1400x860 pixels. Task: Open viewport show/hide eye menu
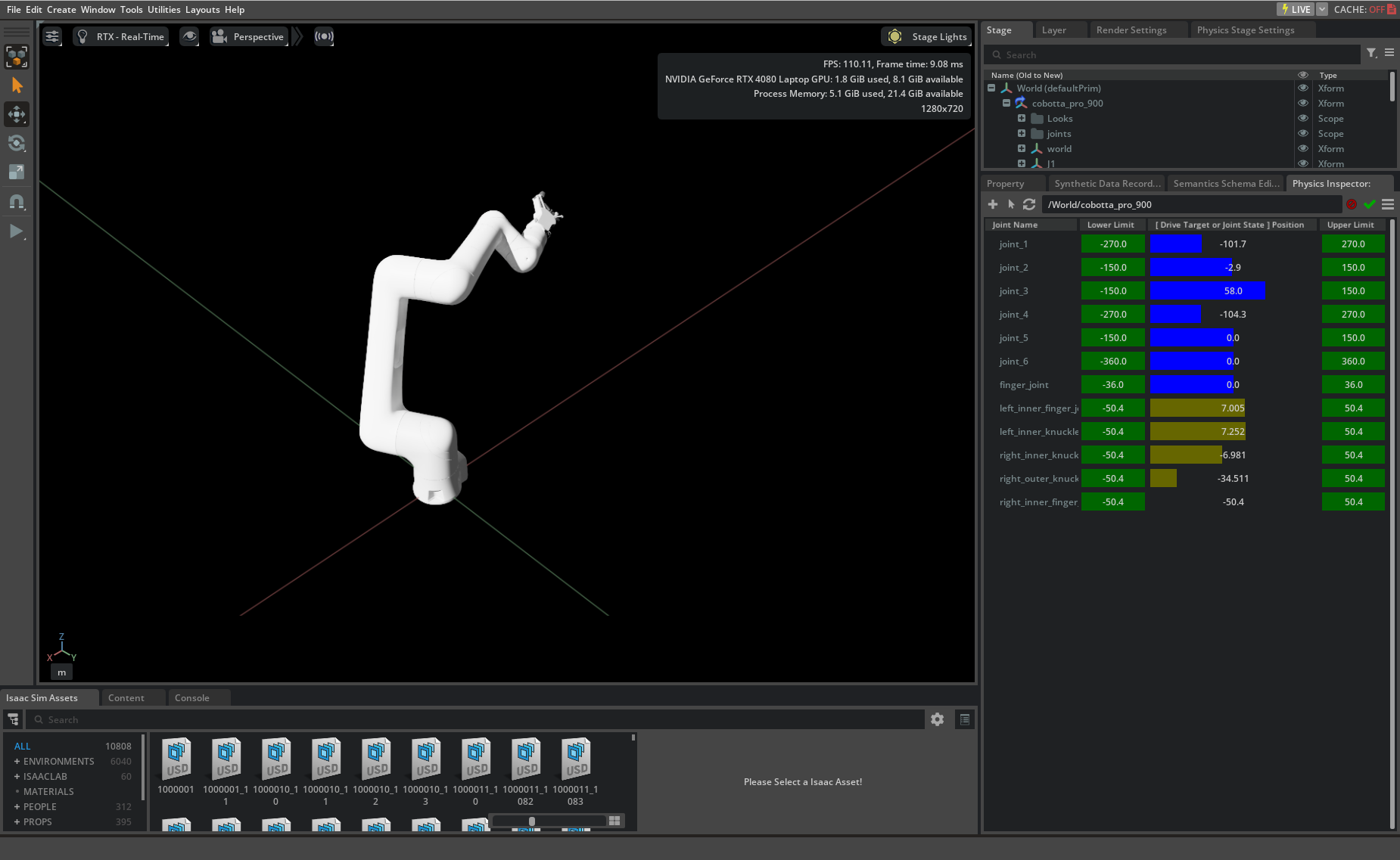pos(189,36)
